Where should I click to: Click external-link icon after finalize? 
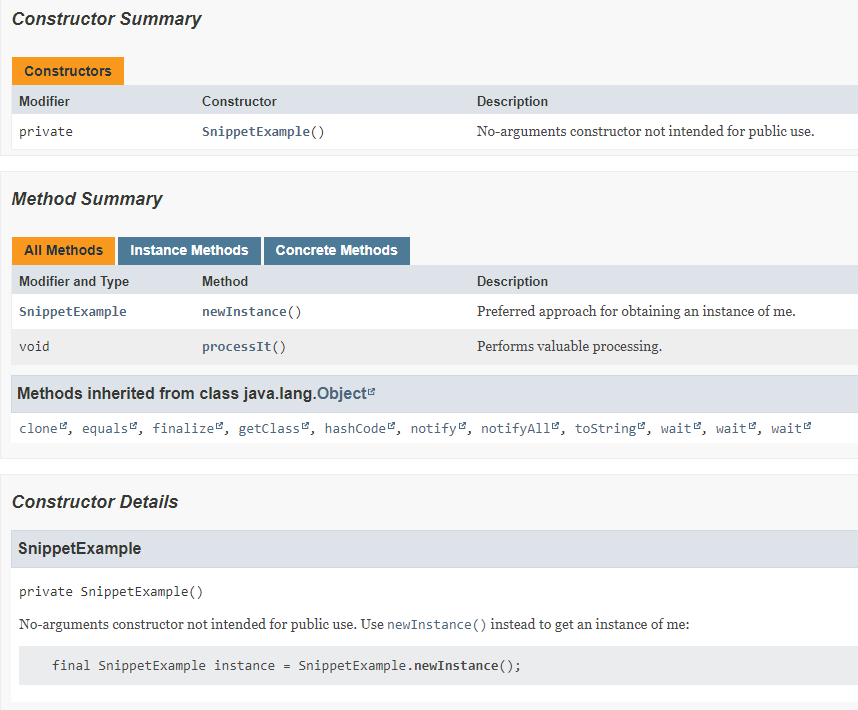coord(220,427)
